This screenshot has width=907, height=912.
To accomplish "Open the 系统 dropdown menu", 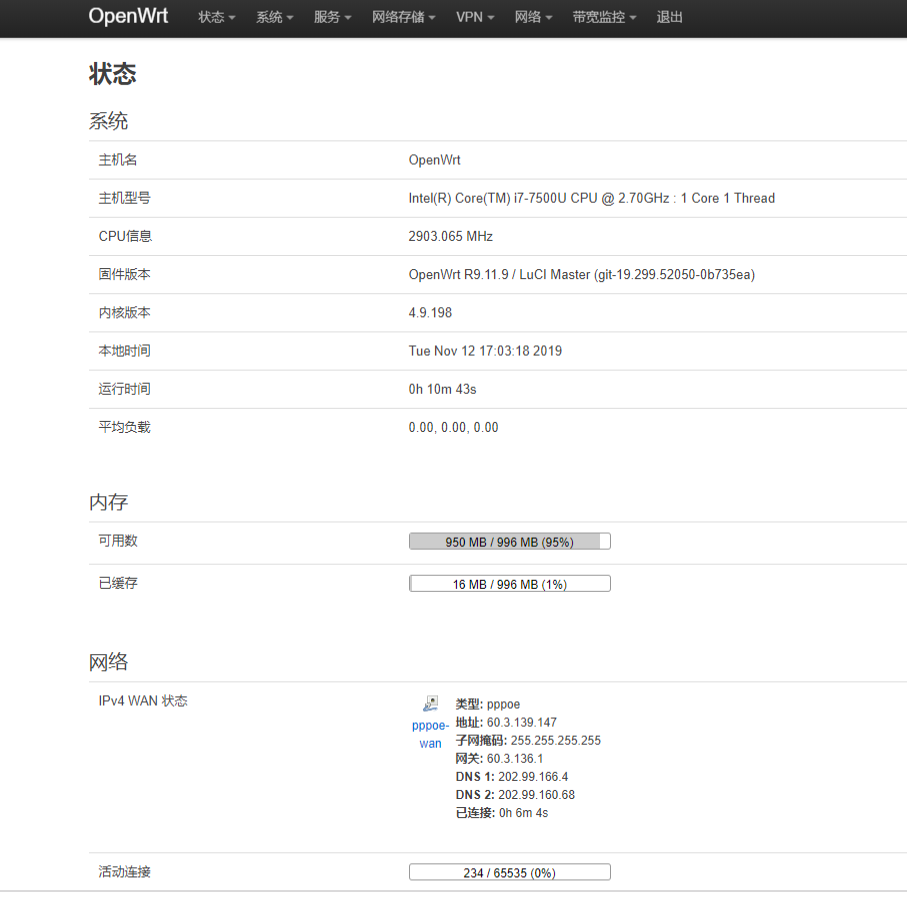I will (x=275, y=17).
